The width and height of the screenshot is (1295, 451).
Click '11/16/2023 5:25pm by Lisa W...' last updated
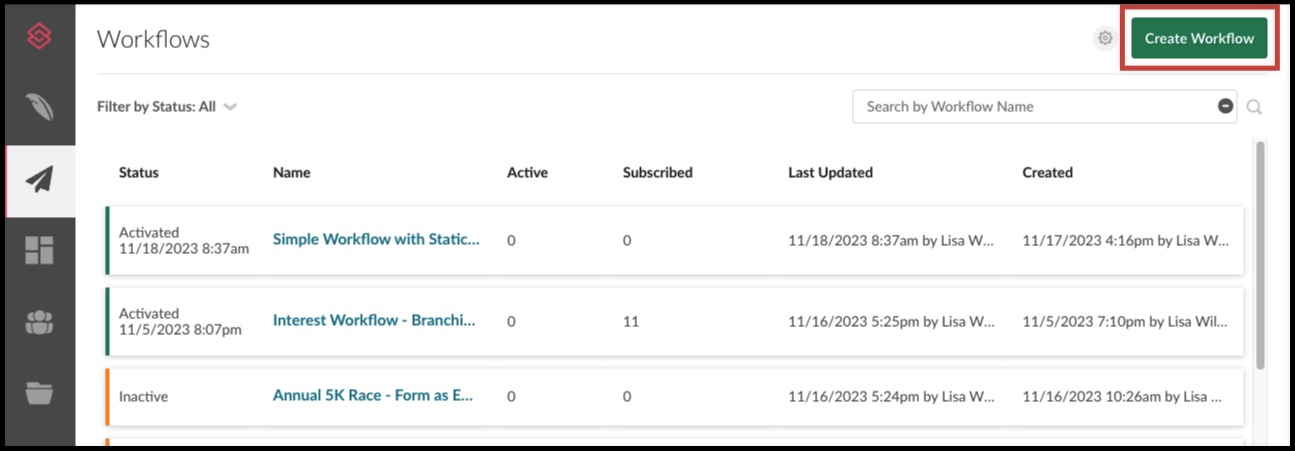click(891, 322)
